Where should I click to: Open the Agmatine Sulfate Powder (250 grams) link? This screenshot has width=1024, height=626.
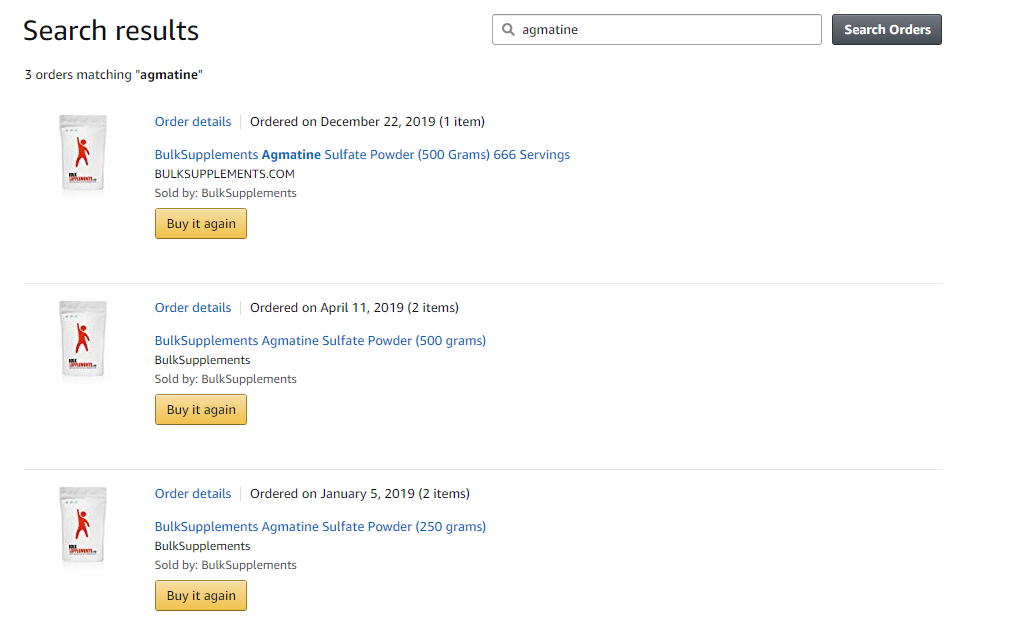(320, 527)
